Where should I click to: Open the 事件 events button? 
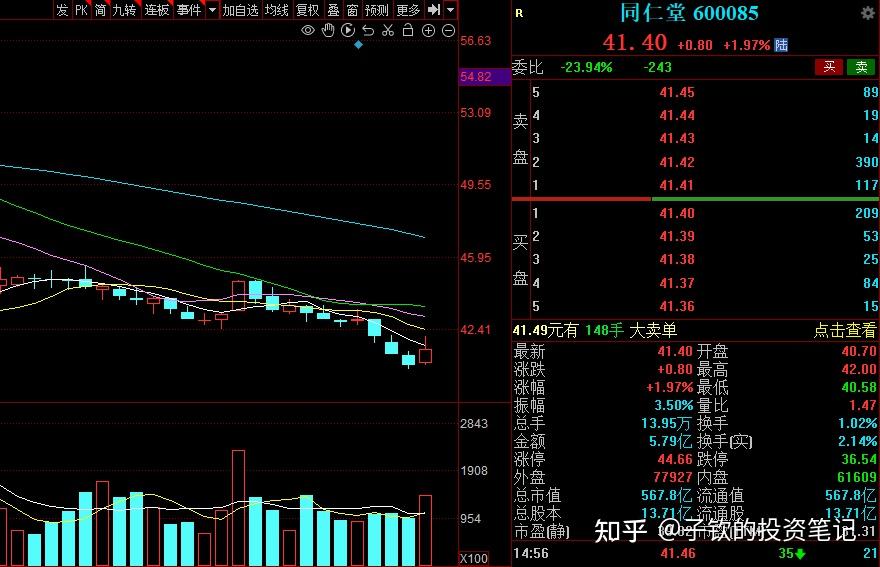coord(189,10)
